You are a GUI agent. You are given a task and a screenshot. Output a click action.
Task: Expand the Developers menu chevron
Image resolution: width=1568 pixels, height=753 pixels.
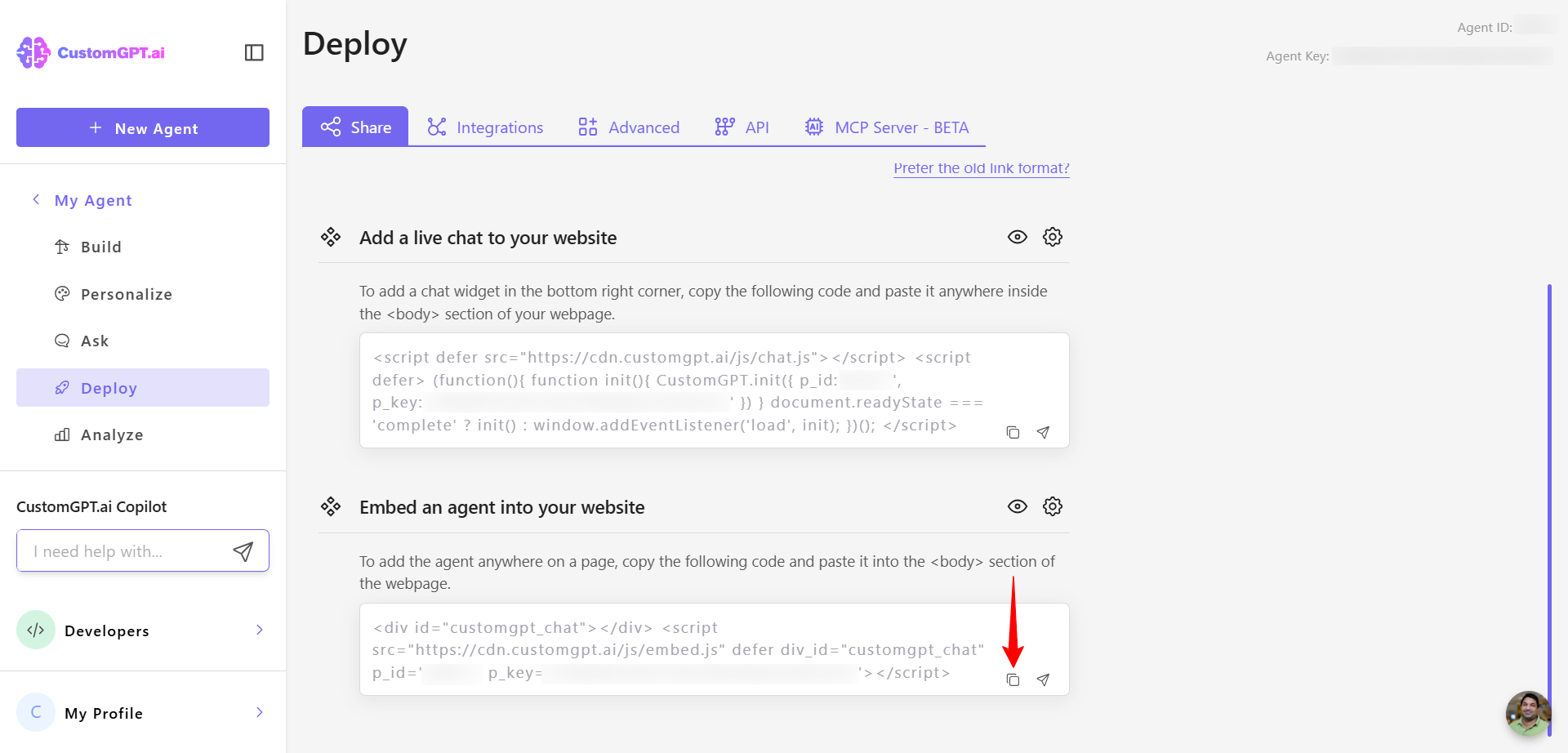click(260, 630)
